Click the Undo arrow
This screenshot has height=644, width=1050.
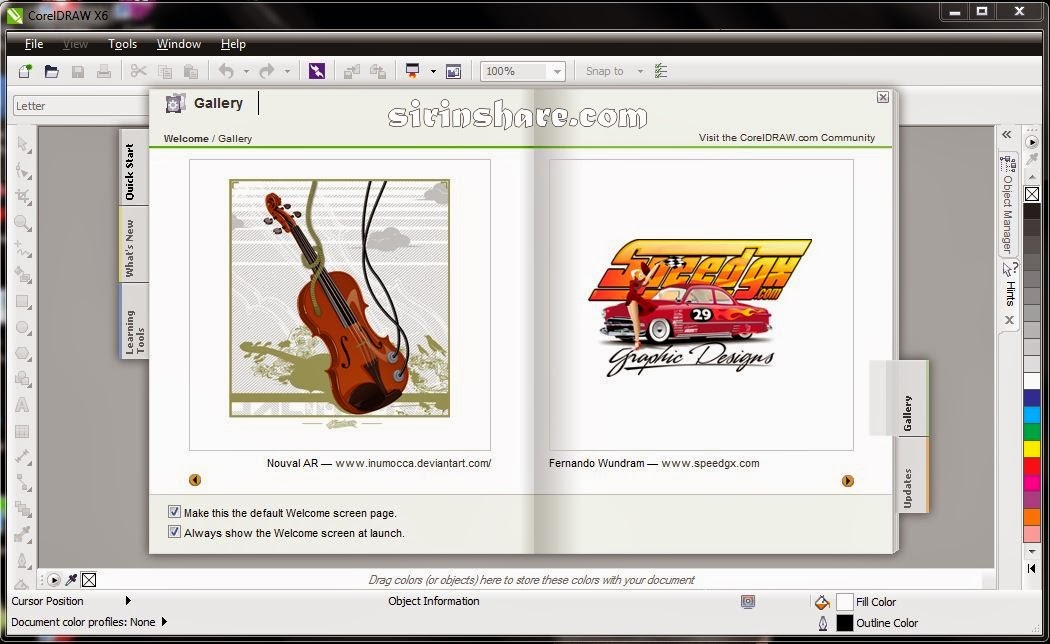point(226,71)
